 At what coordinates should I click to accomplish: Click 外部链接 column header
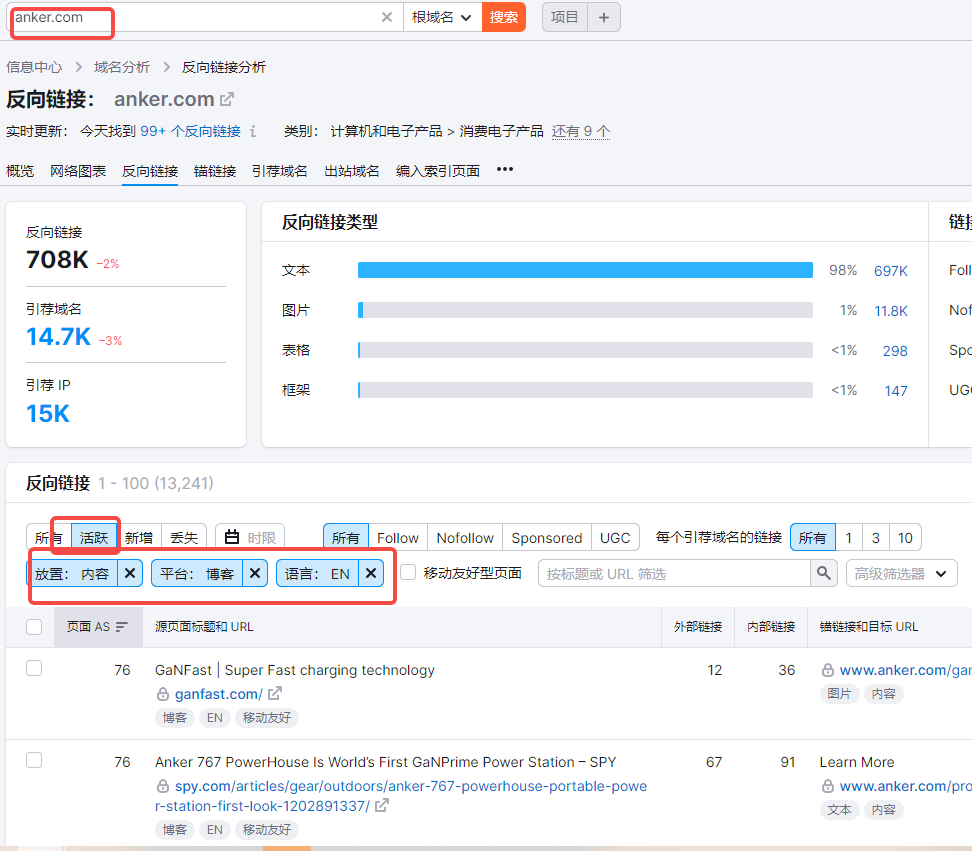[698, 627]
